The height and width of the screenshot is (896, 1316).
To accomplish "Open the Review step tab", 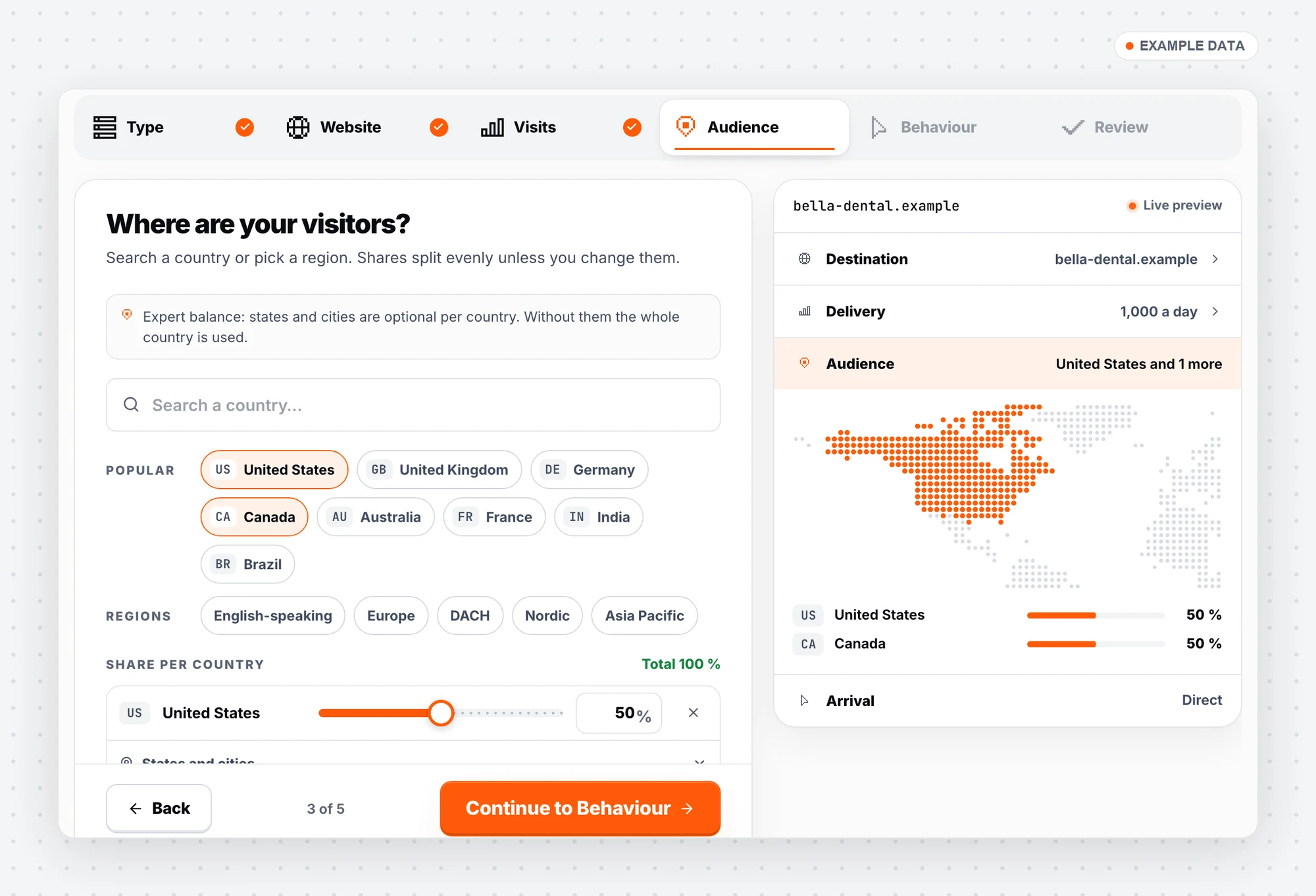I will tap(1141, 127).
